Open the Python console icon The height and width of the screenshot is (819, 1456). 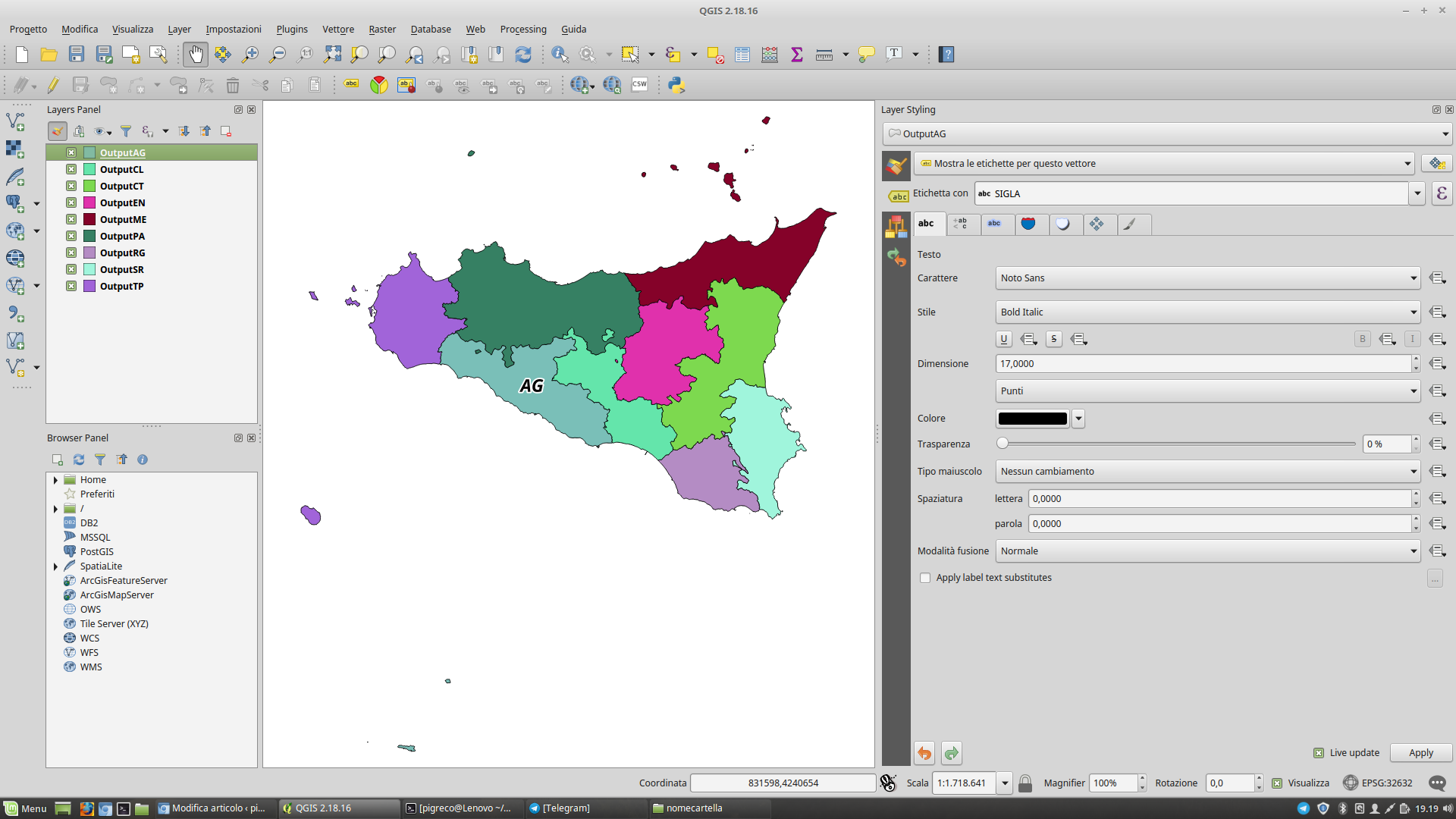[x=676, y=85]
